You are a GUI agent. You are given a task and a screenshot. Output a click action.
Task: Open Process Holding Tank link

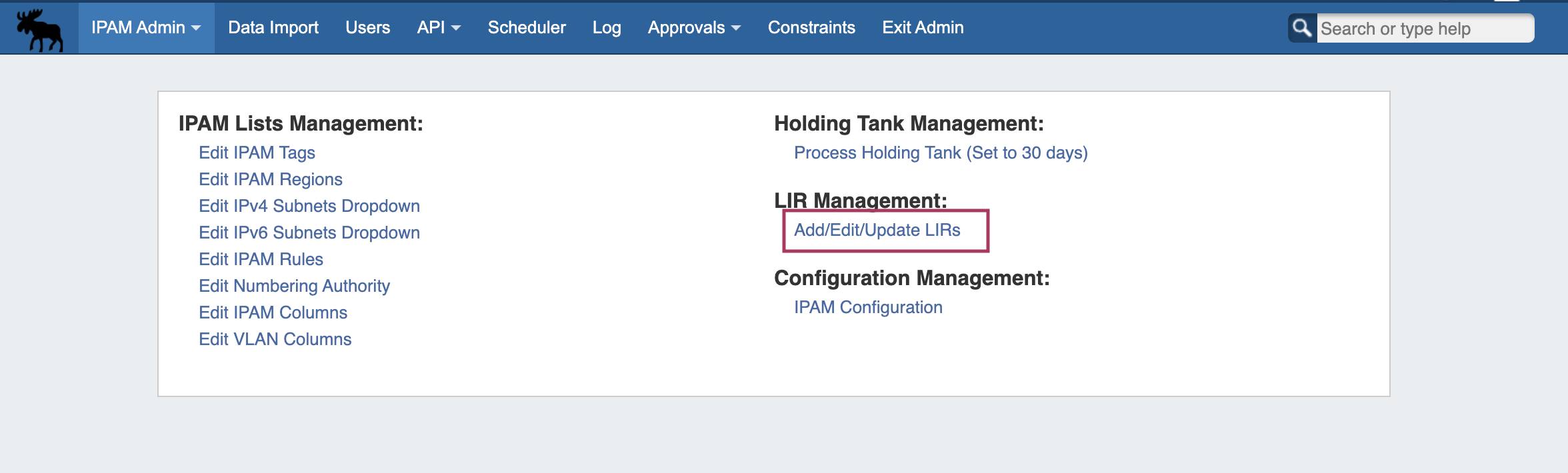point(941,153)
